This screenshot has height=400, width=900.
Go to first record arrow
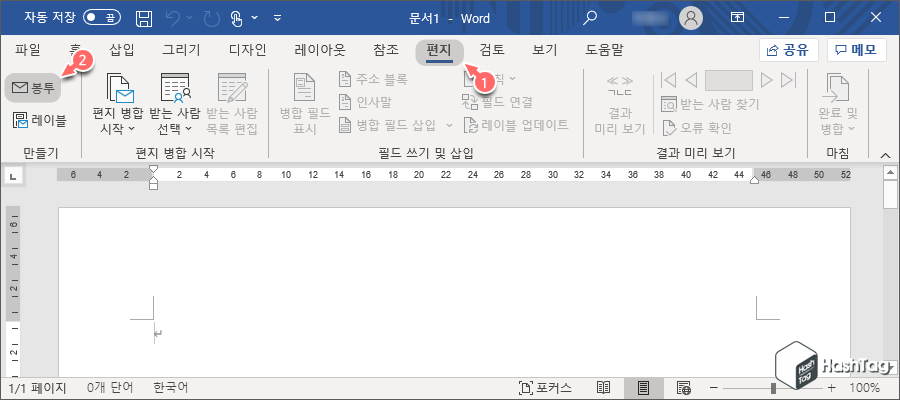coord(669,80)
